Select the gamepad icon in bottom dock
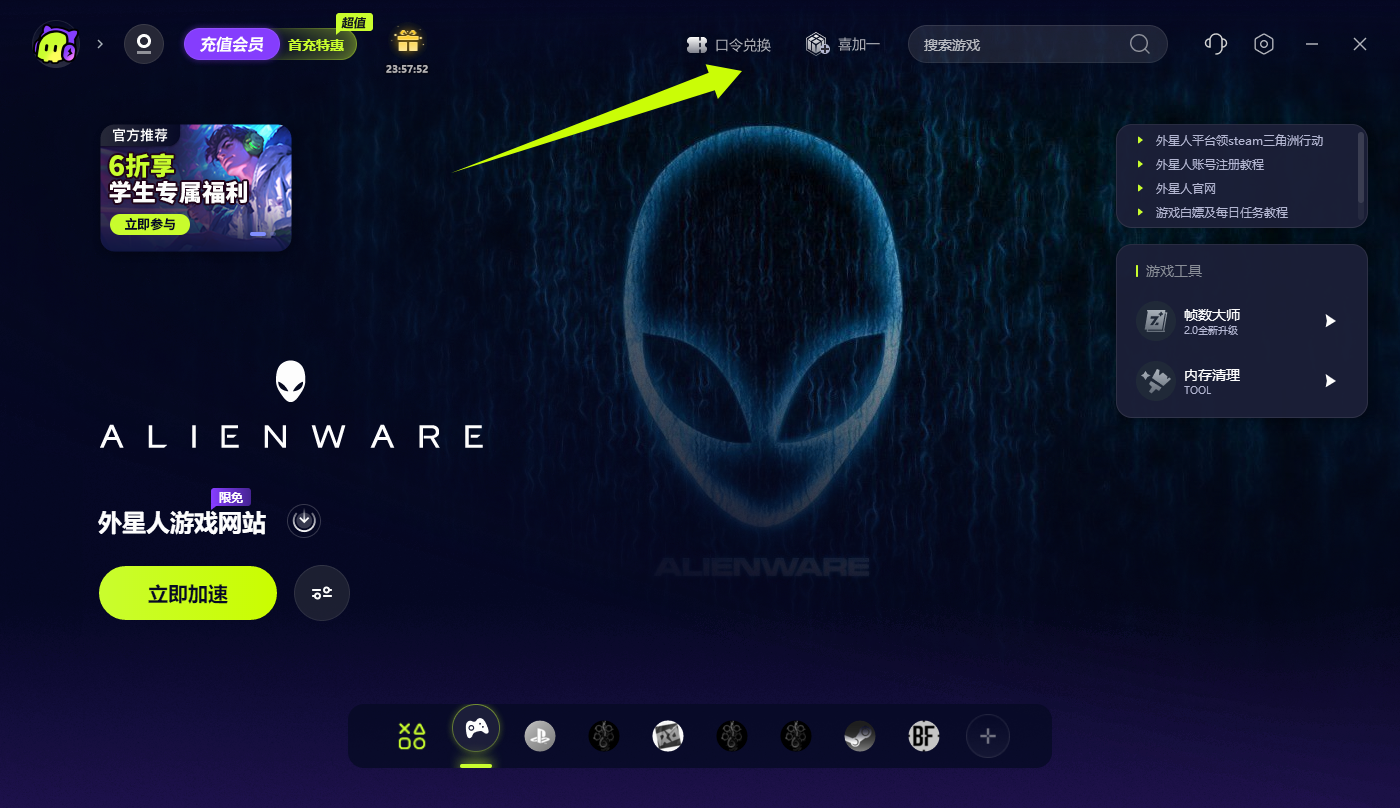This screenshot has height=808, width=1400. (x=476, y=729)
